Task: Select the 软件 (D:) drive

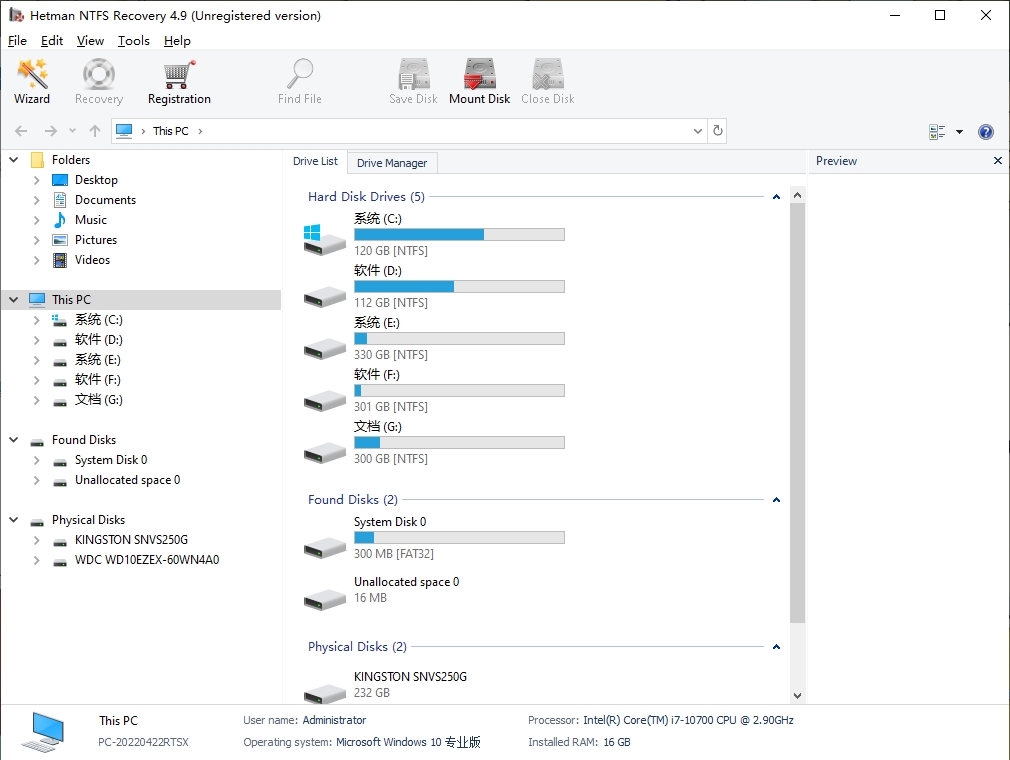Action: 94,339
